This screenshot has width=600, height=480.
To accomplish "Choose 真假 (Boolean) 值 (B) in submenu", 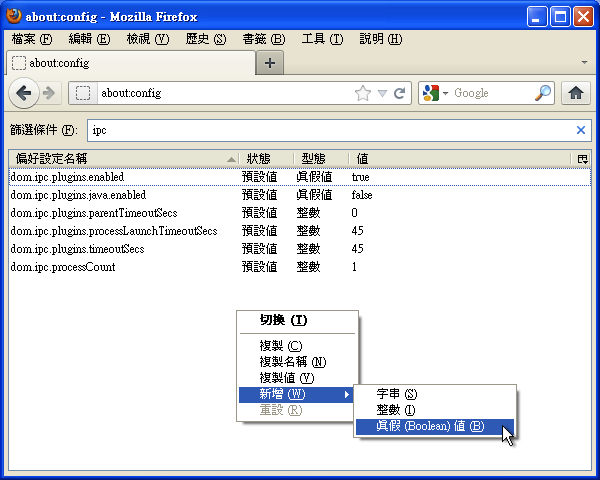I will [x=435, y=426].
